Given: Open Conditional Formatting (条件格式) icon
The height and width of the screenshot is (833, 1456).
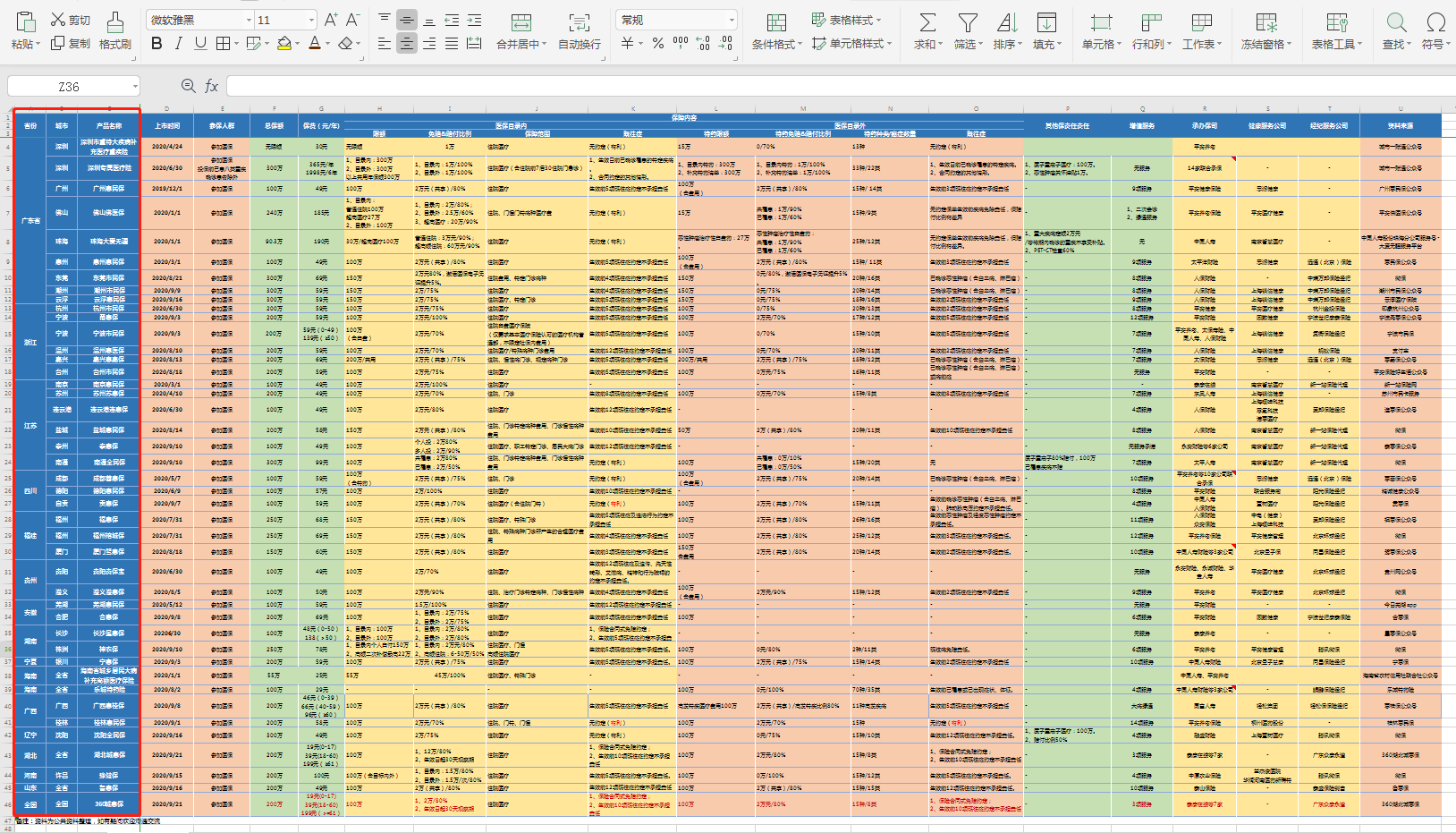Looking at the screenshot, I should (776, 22).
